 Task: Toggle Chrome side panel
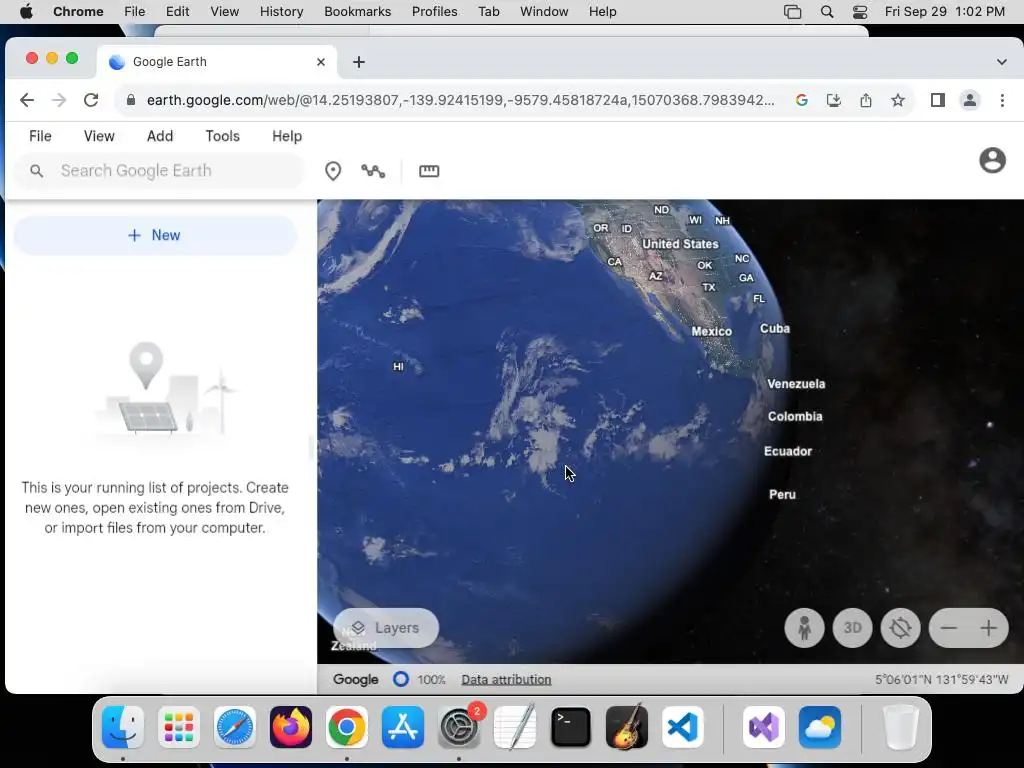938,100
